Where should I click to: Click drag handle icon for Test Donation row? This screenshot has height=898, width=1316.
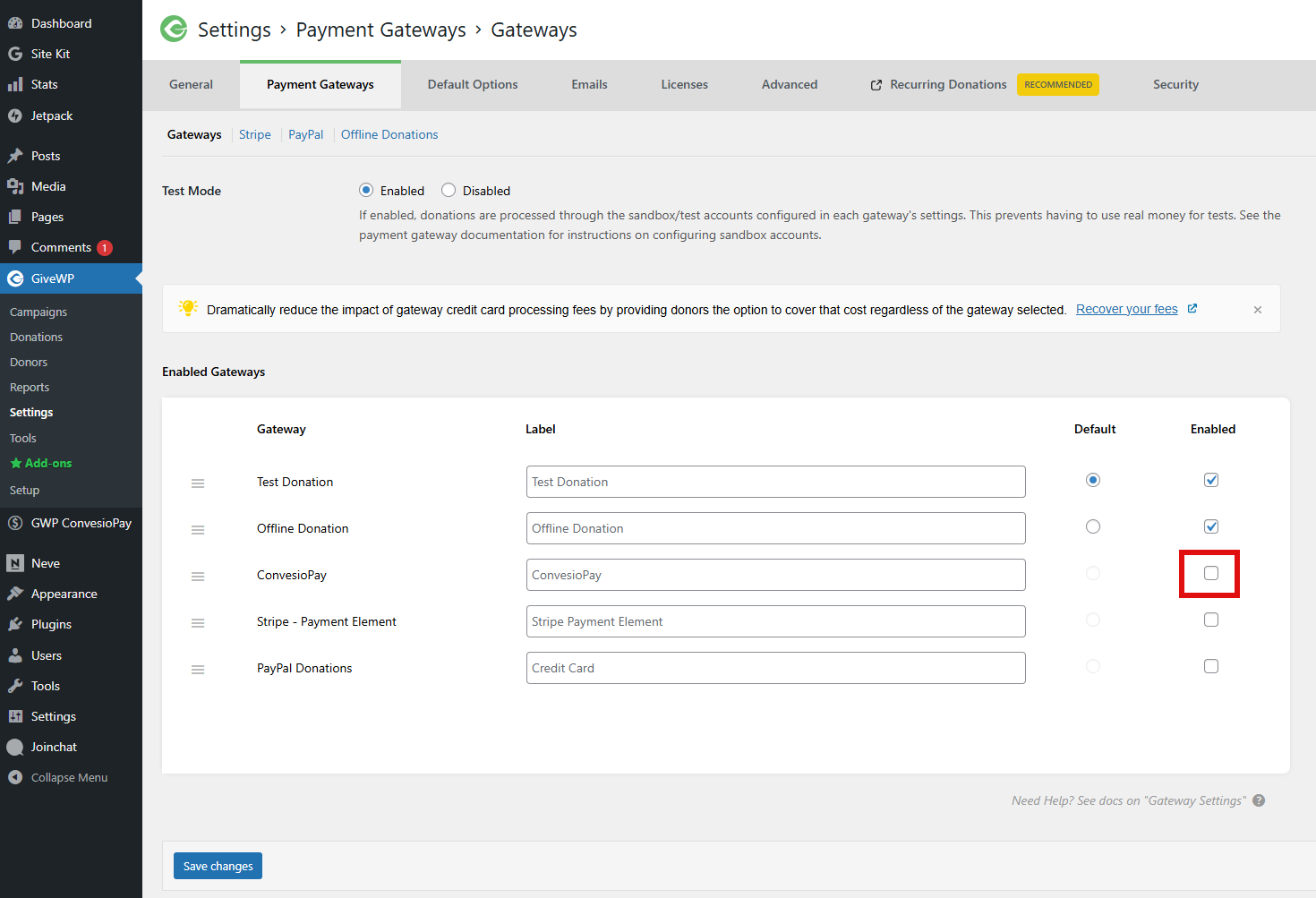point(198,483)
